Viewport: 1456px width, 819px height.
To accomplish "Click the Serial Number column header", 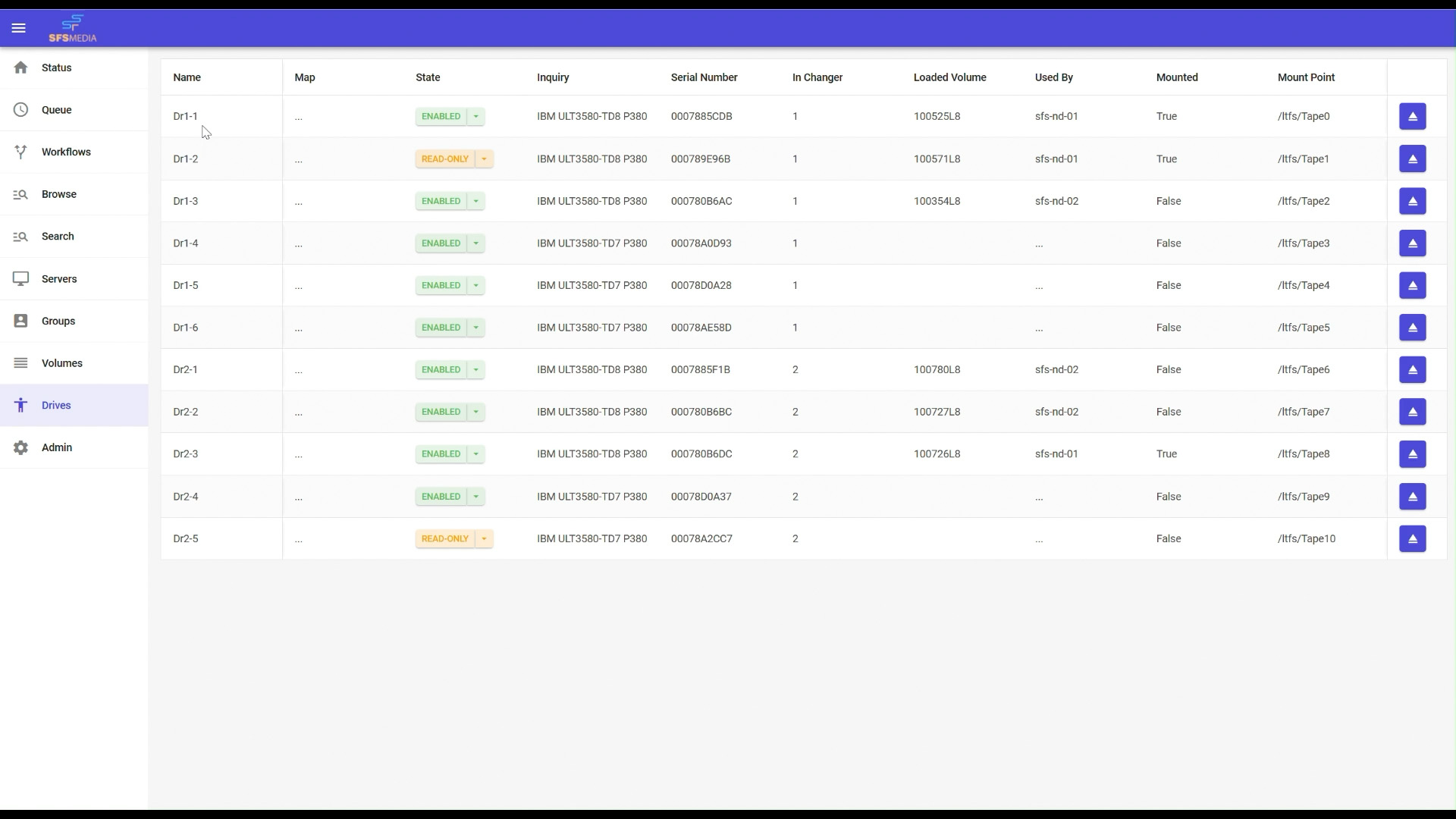I will point(704,77).
